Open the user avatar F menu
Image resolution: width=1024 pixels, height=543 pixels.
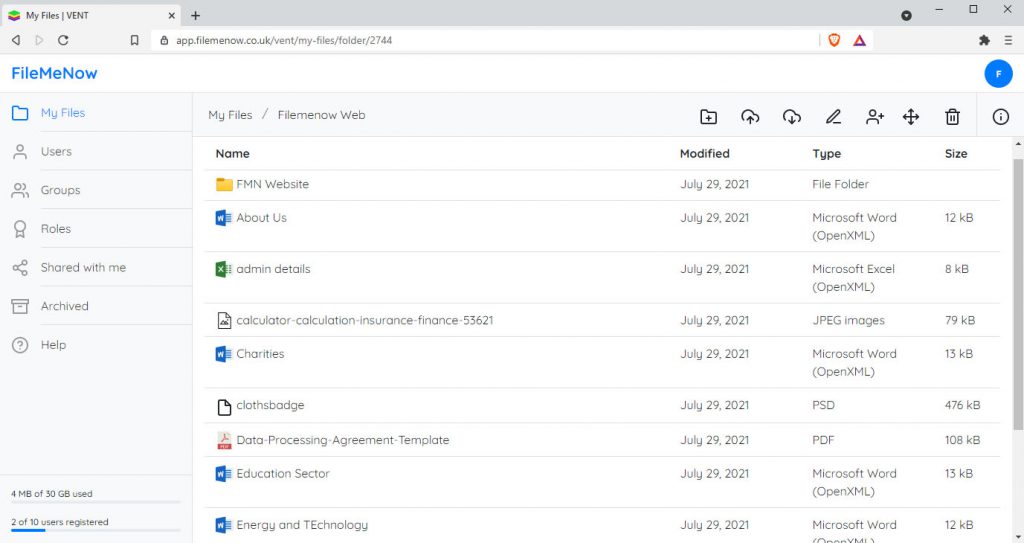coord(999,74)
